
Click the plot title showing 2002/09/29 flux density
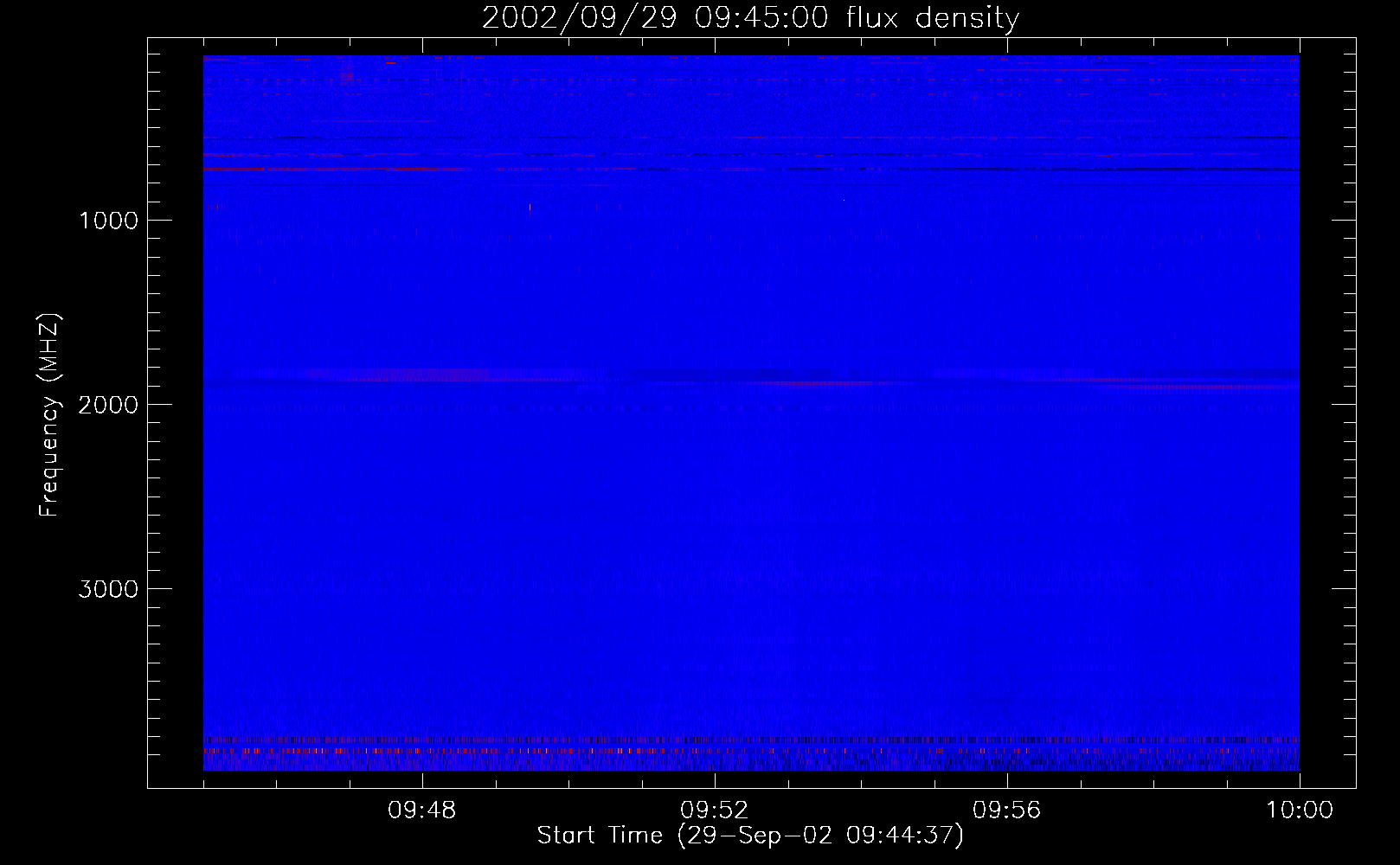750,18
